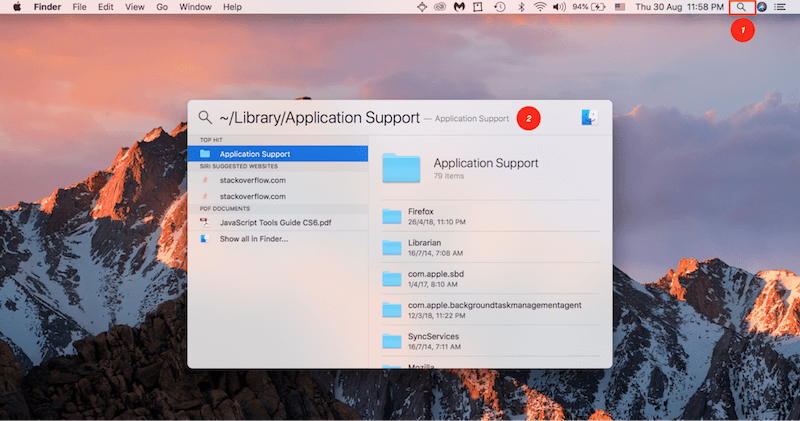Select the SyncServices folder
800x421 pixels.
[x=491, y=341]
